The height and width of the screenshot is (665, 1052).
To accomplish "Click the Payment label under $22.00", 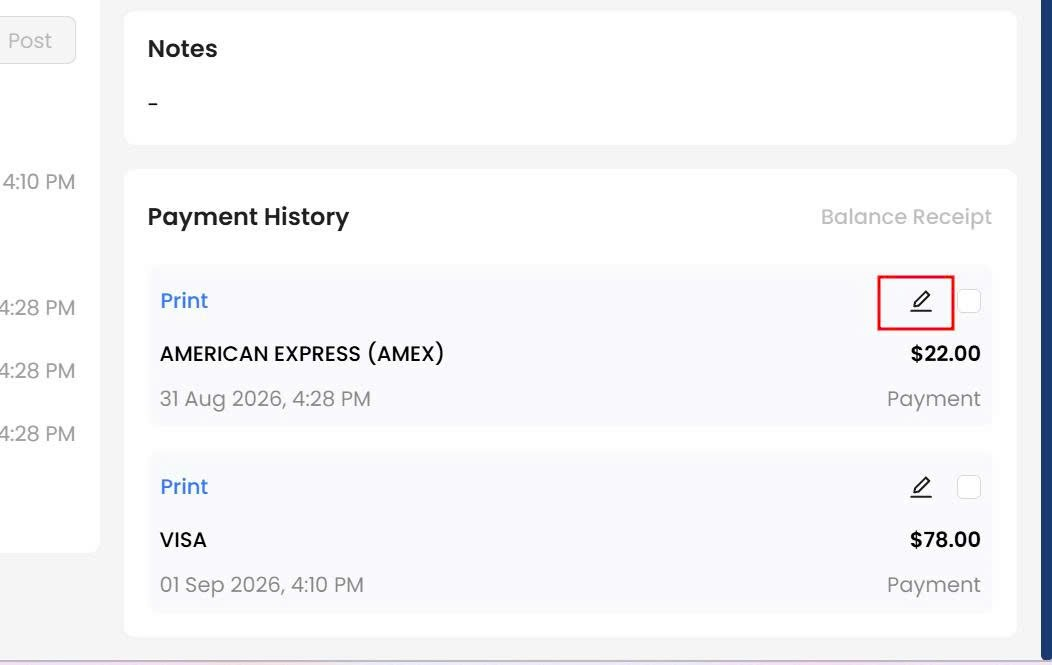I will 934,399.
